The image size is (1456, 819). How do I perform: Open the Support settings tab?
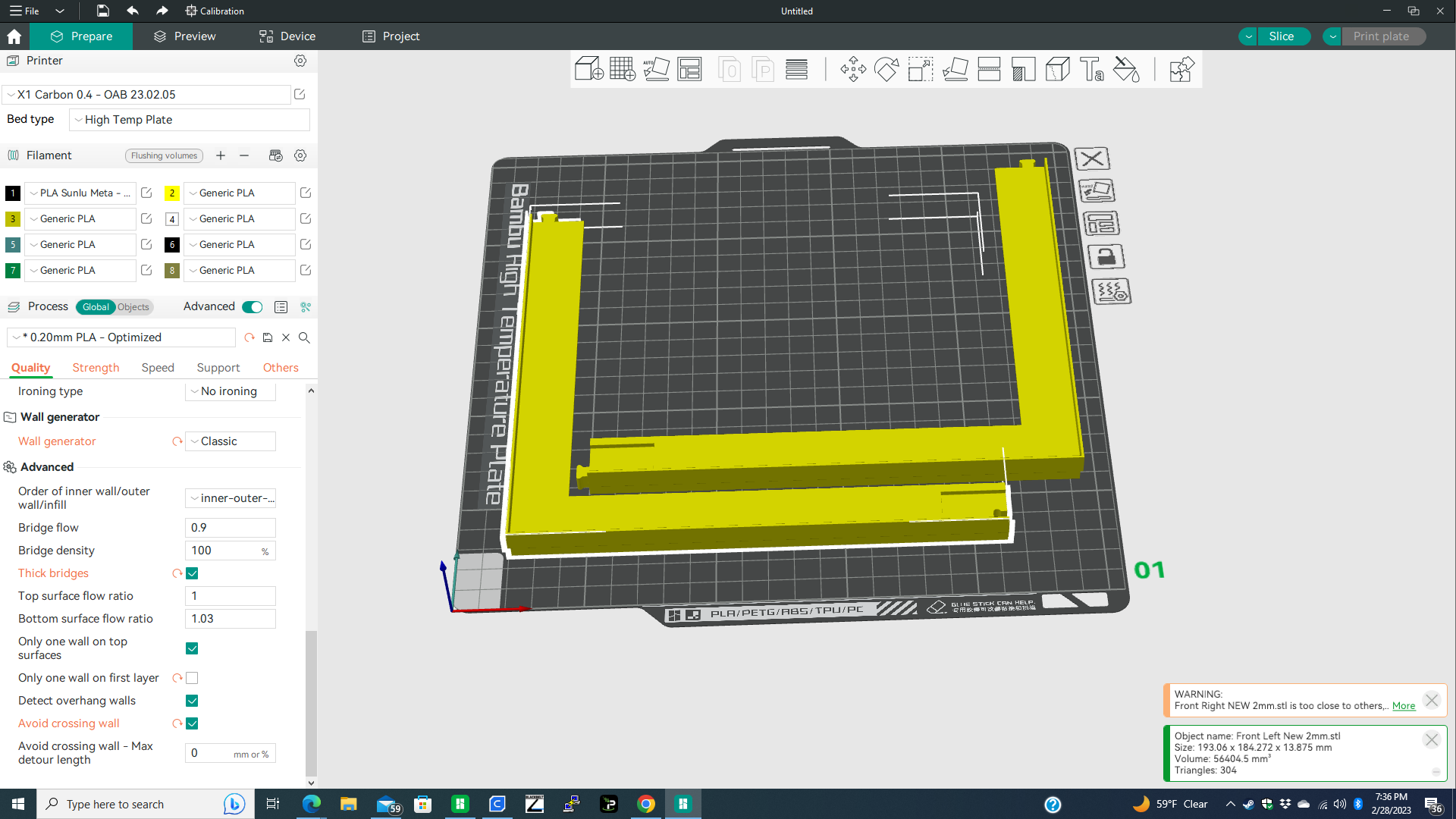click(218, 368)
